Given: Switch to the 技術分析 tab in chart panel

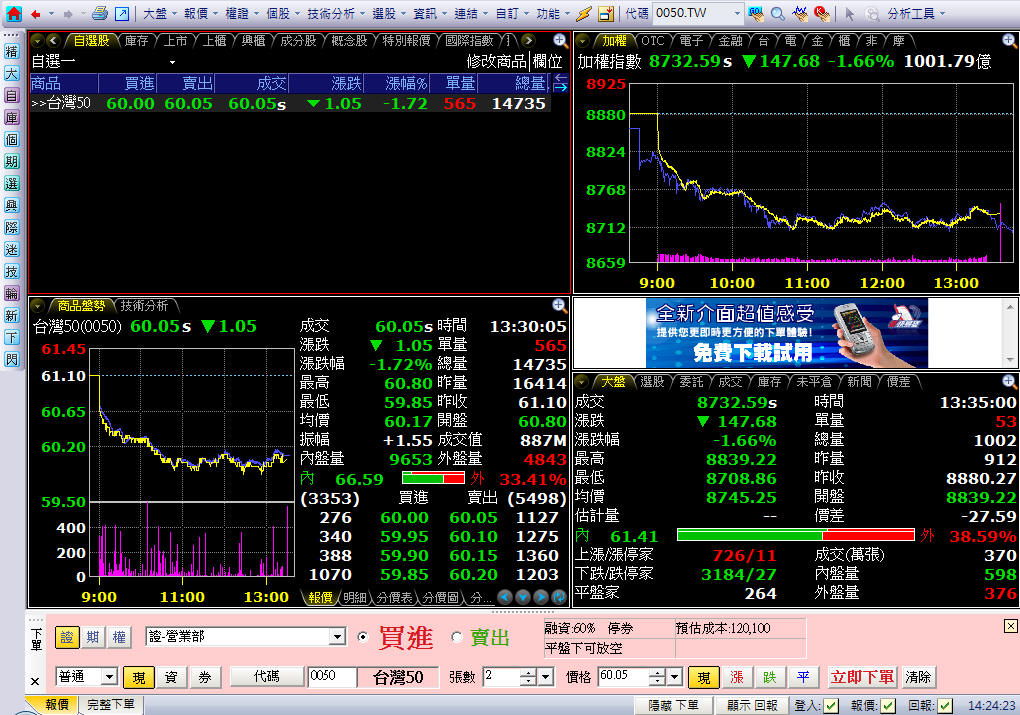Looking at the screenshot, I should pos(145,306).
